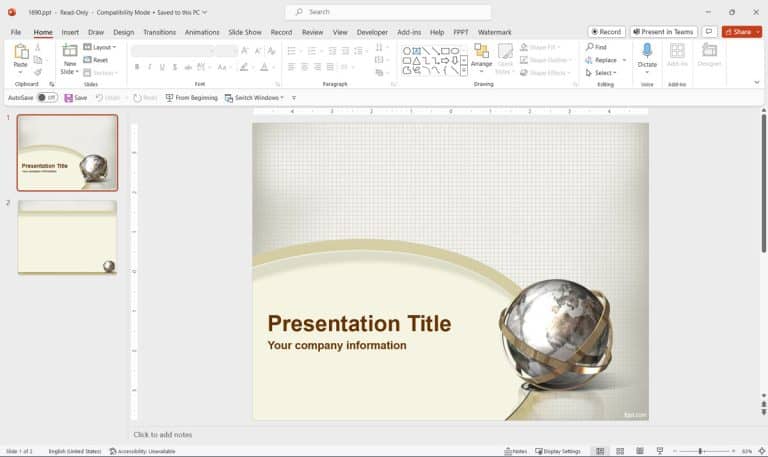Image resolution: width=768 pixels, height=457 pixels.
Task: Toggle Align Left paragraph
Action: [291, 67]
